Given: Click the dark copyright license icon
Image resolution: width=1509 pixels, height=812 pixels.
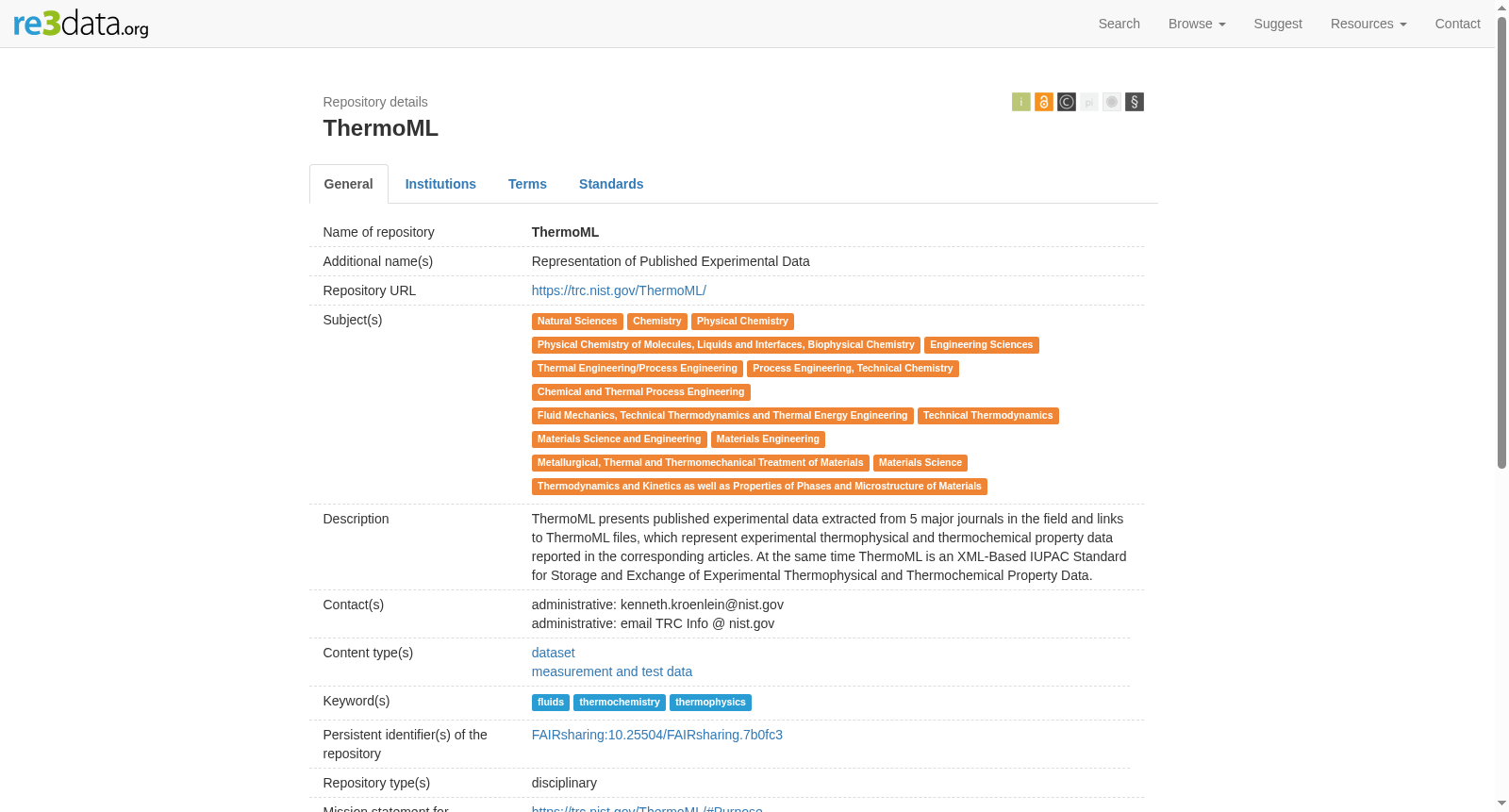Looking at the screenshot, I should pos(1066,102).
